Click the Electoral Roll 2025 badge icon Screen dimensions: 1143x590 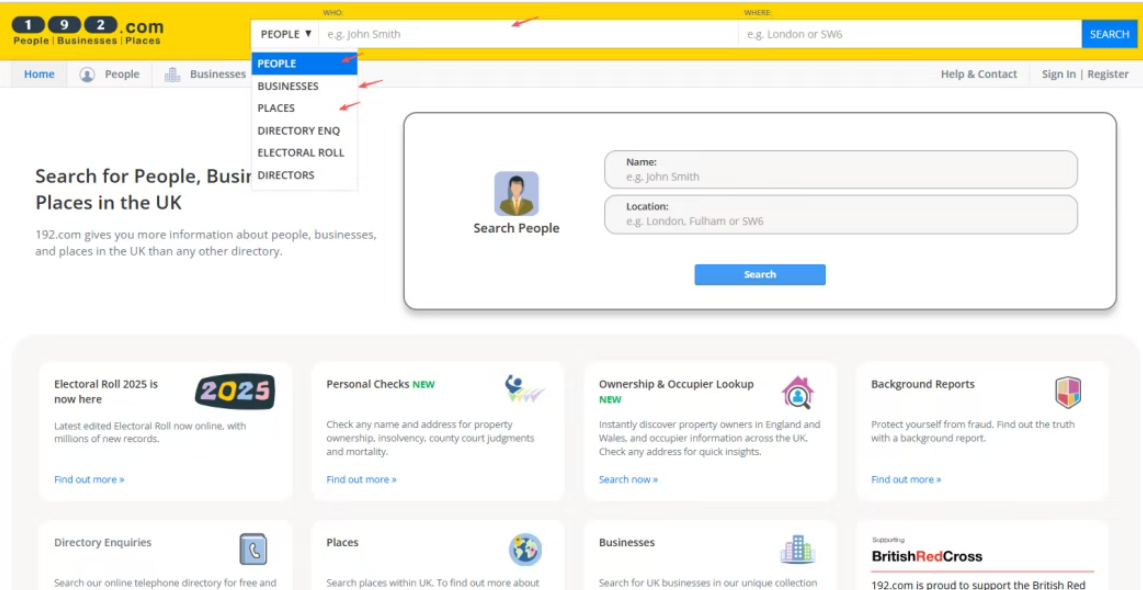235,392
